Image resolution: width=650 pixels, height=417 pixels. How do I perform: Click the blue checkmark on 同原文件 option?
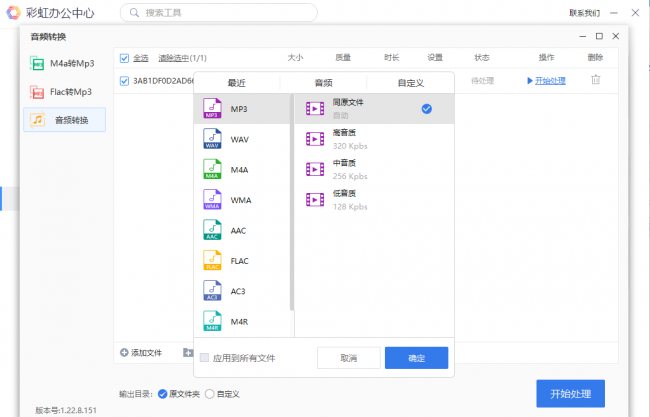pos(427,109)
